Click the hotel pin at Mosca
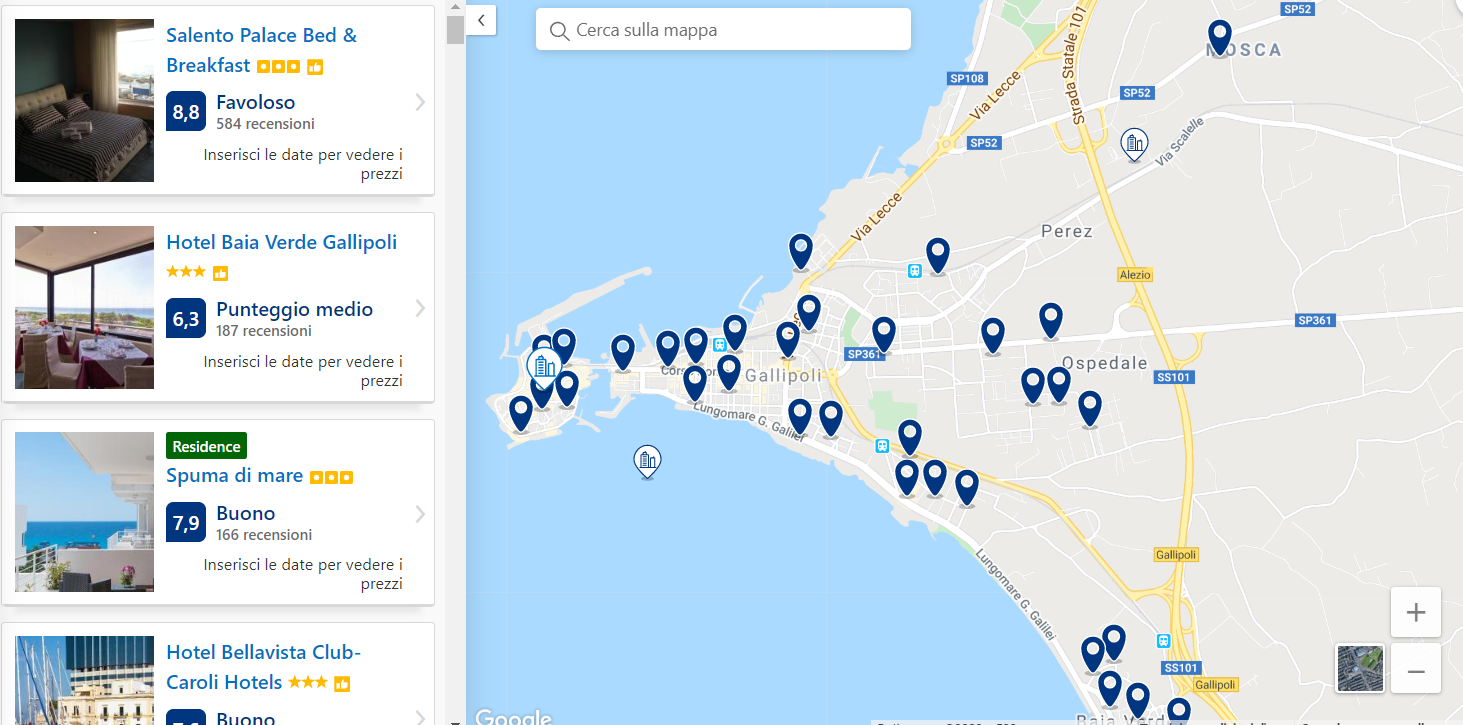 coord(1219,38)
